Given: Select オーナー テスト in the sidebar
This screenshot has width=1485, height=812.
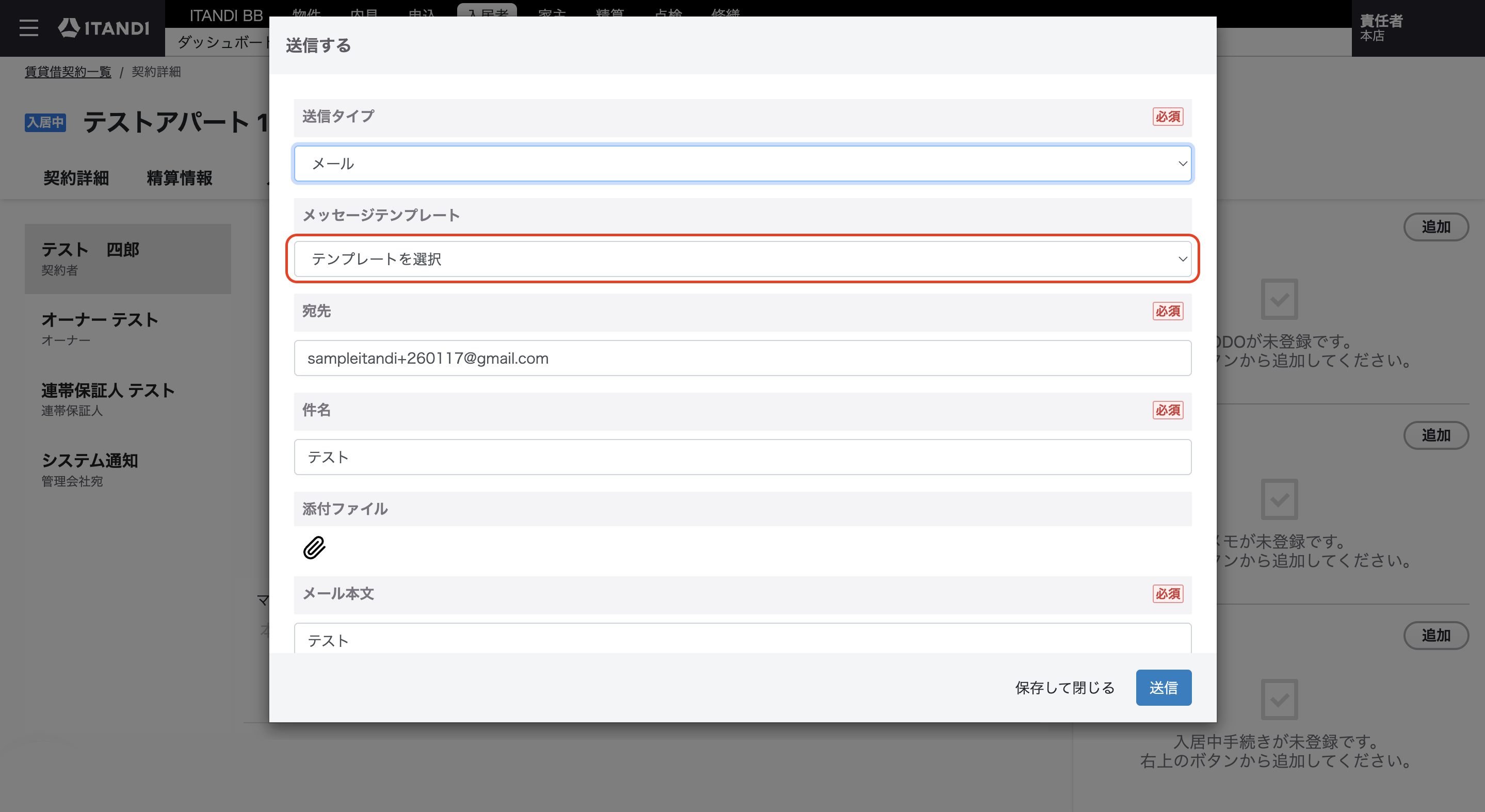Looking at the screenshot, I should (x=128, y=329).
